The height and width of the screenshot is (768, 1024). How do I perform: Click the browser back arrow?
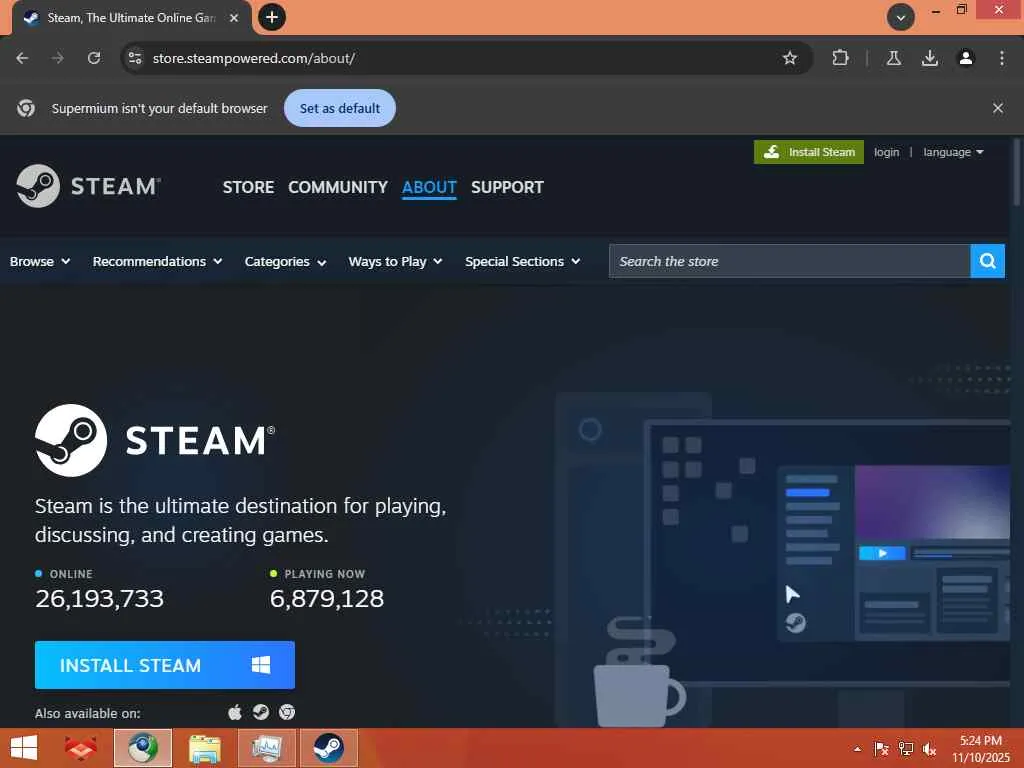(x=22, y=58)
